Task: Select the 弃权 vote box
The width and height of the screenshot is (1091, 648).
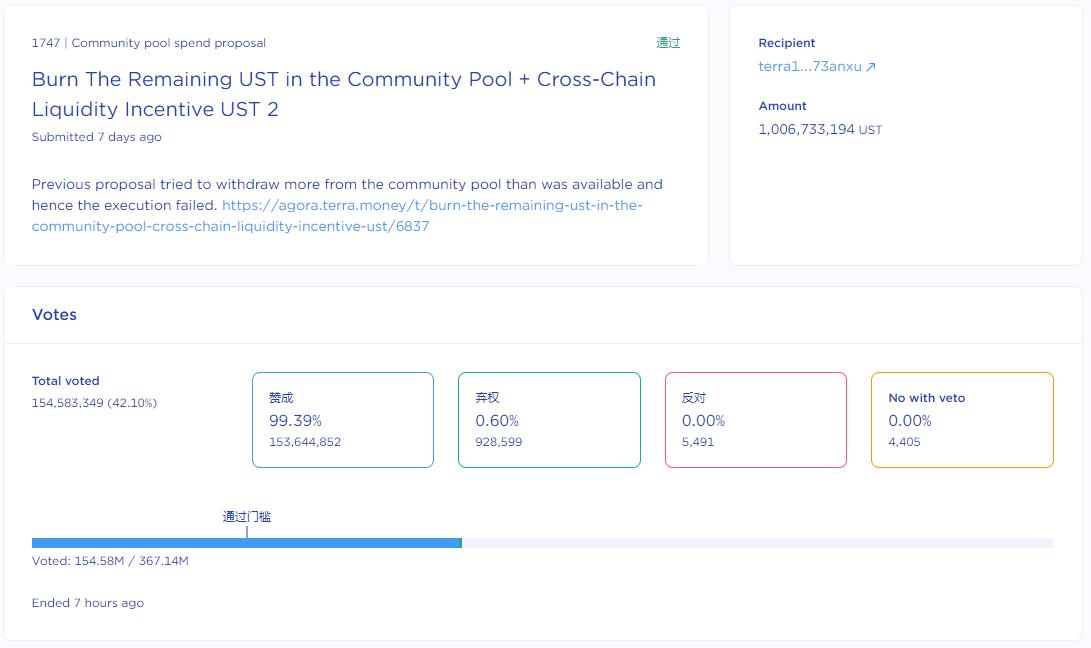Action: tap(548, 420)
